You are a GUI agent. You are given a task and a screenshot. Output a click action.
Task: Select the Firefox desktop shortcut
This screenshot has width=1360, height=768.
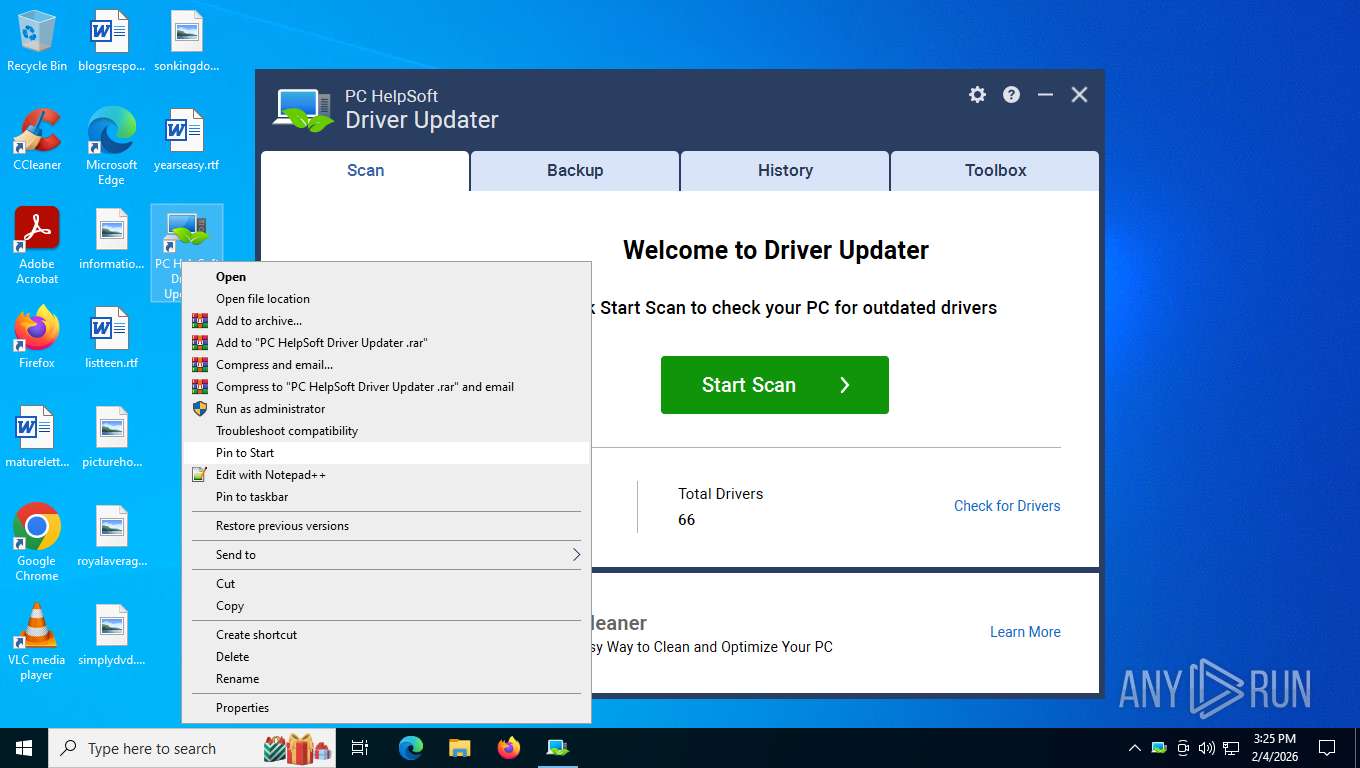[x=37, y=337]
